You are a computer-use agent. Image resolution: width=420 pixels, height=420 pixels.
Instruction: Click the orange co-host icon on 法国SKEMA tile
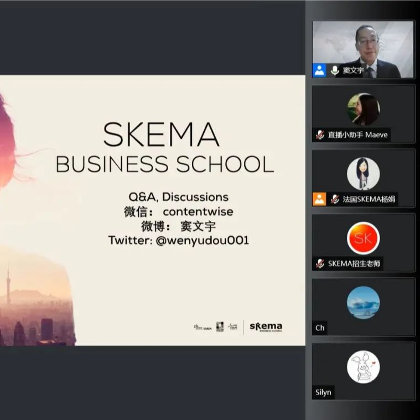point(319,199)
